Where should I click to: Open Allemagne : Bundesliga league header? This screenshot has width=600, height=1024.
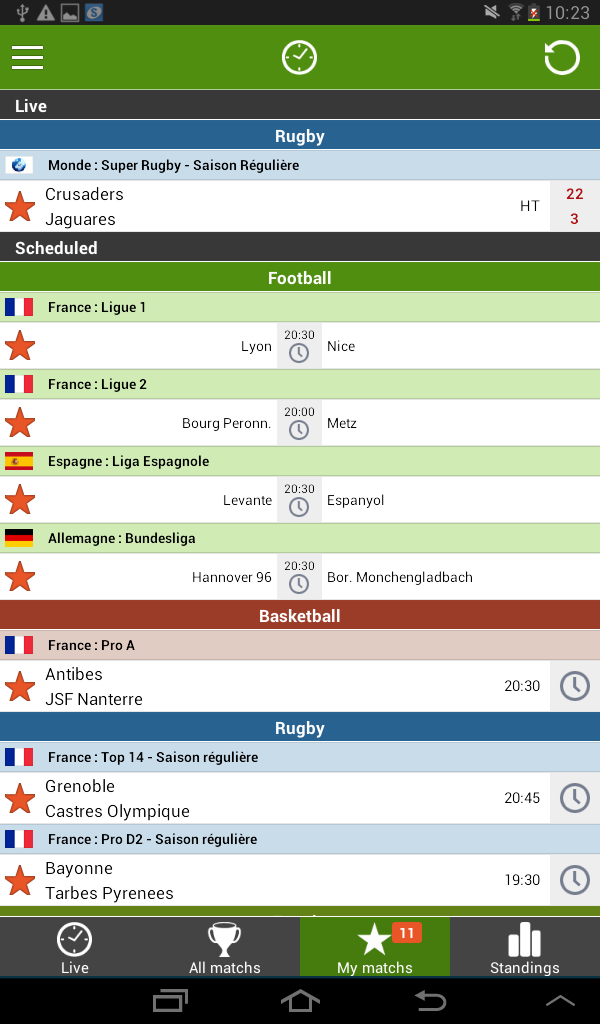300,538
